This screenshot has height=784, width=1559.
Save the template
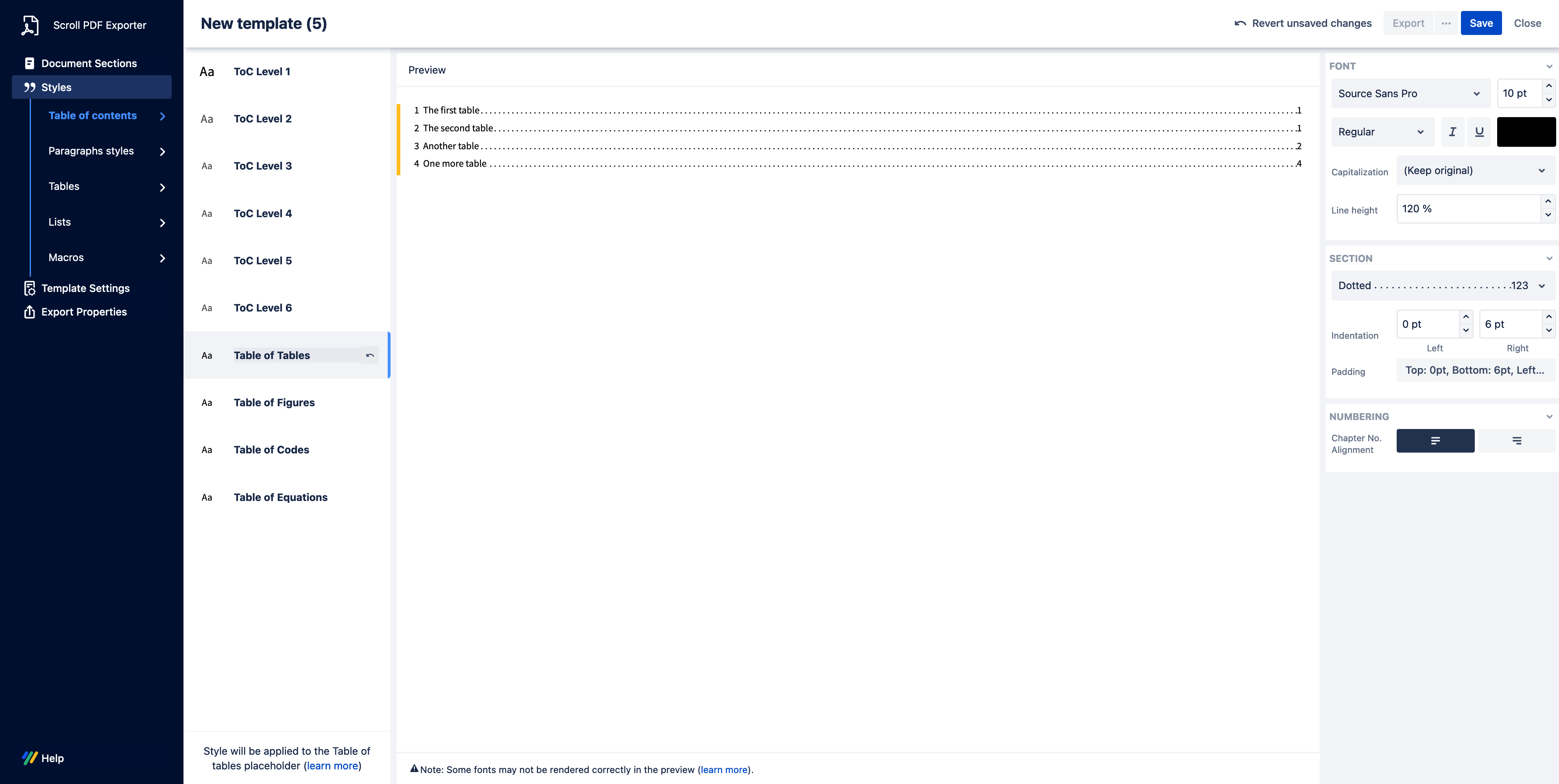(x=1481, y=23)
